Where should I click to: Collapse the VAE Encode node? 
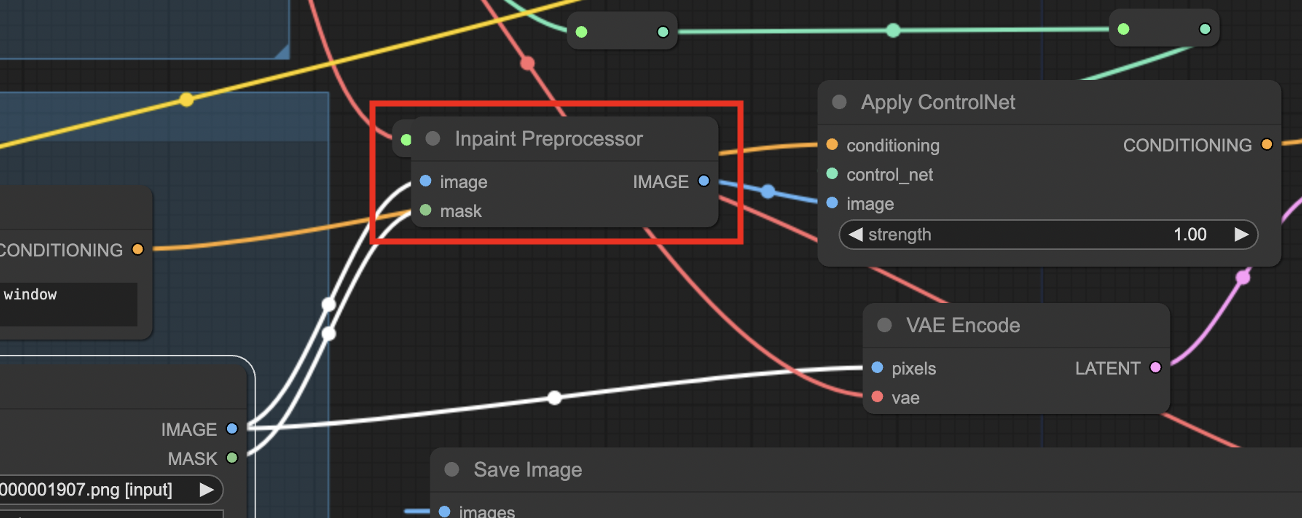[x=884, y=326]
